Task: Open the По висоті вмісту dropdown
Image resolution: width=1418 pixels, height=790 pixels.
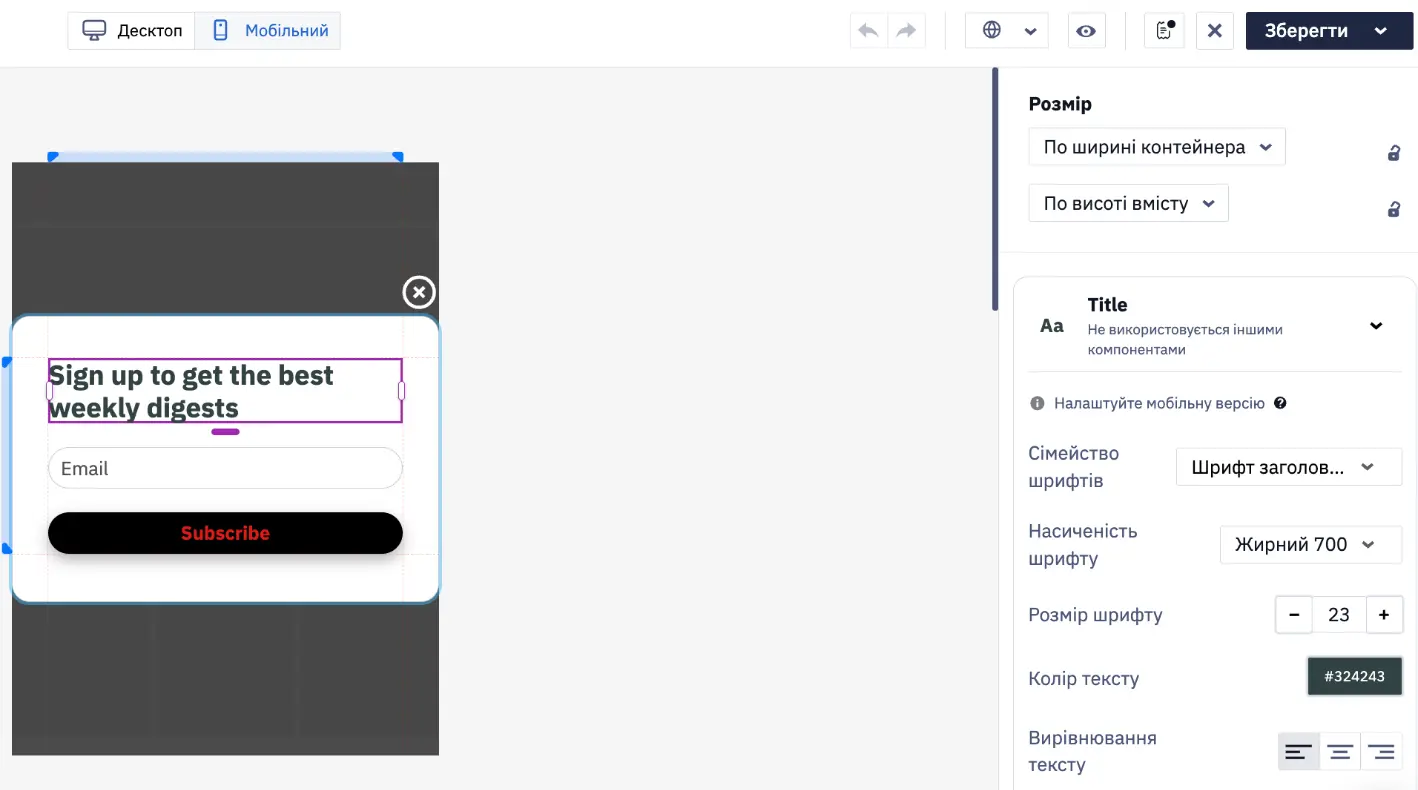Action: click(1128, 203)
